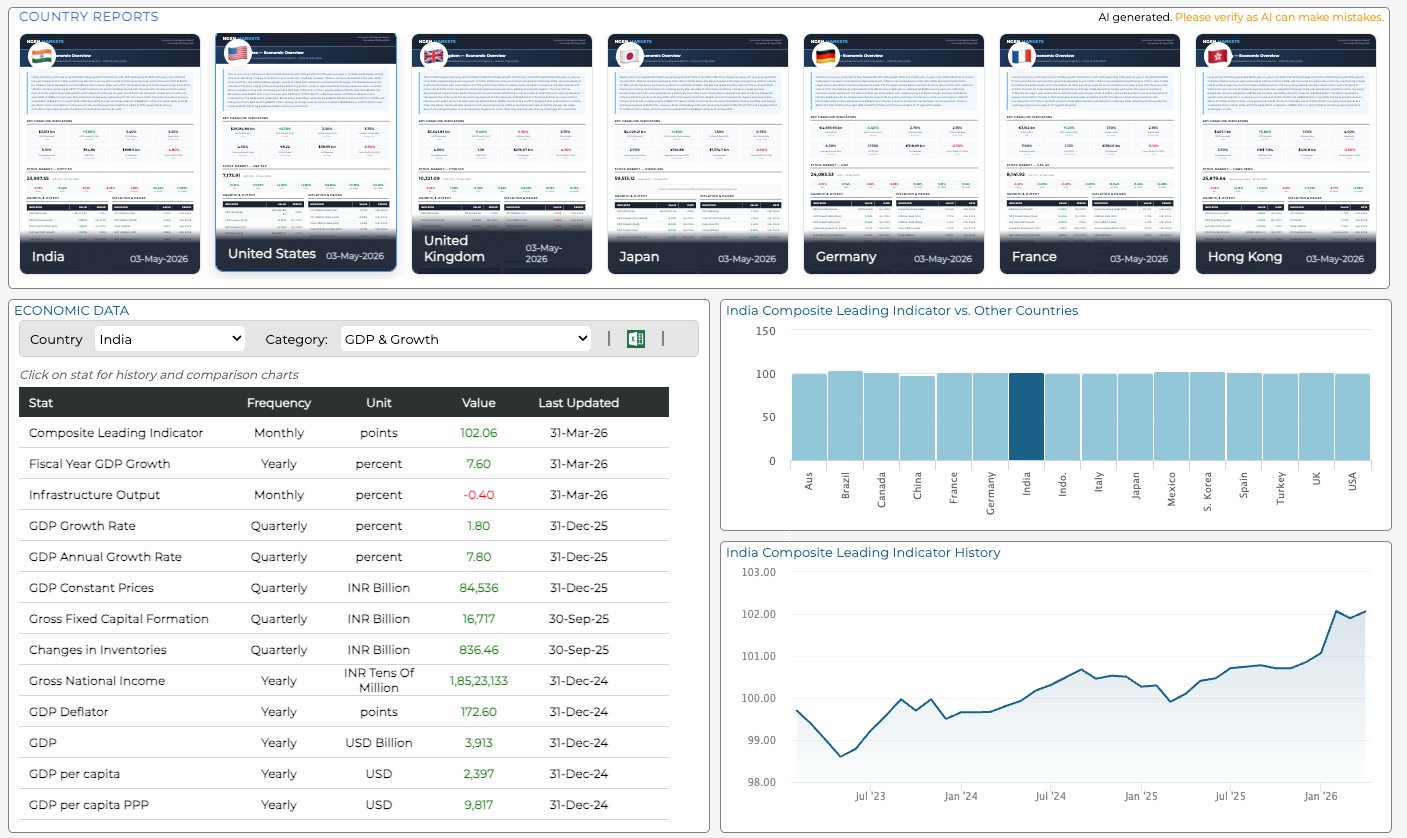Click the S. Korea bar in chart
The height and width of the screenshot is (838, 1407).
[1207, 417]
